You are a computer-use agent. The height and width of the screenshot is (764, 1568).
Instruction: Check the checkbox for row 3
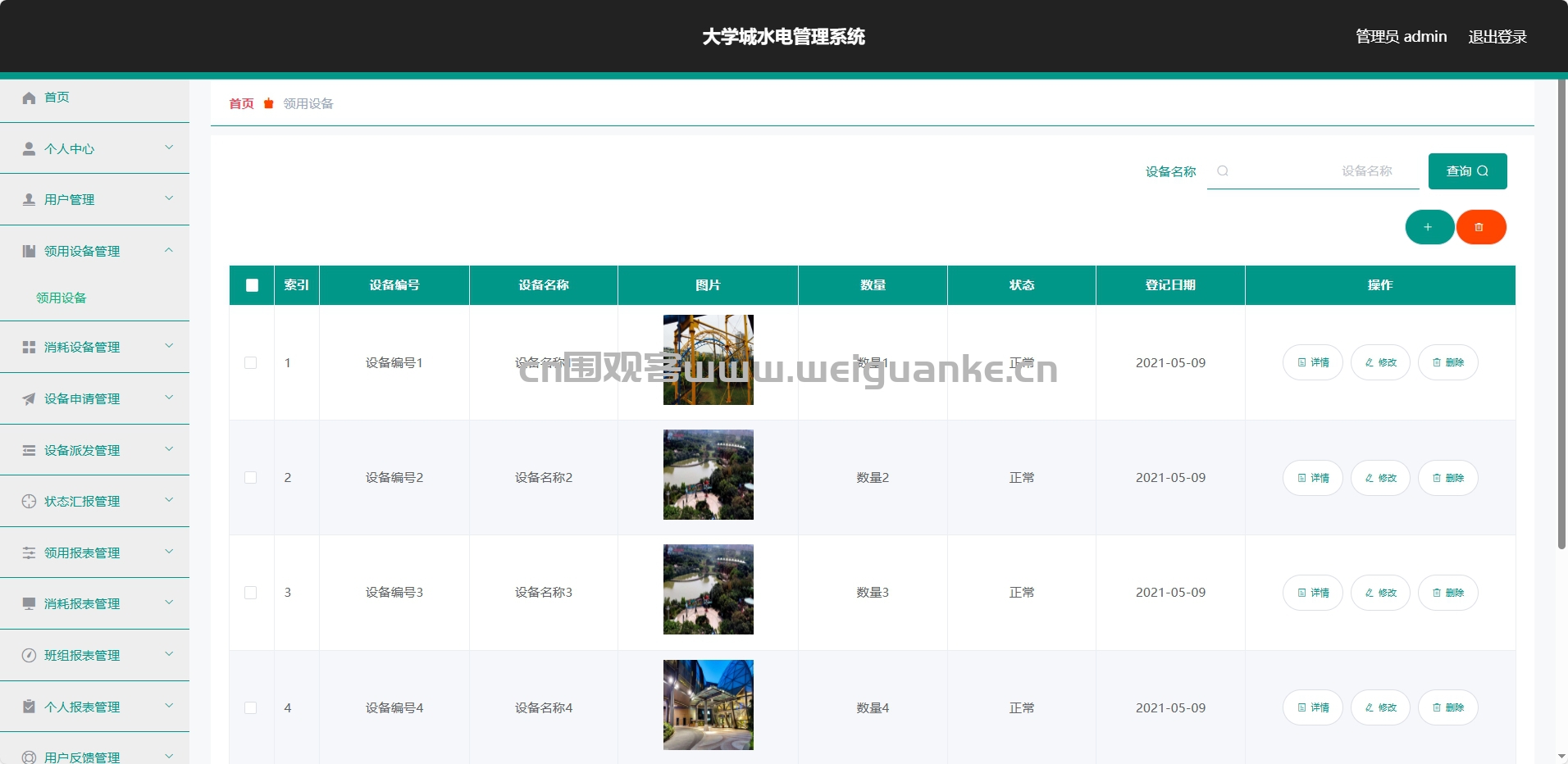pyautogui.click(x=251, y=592)
